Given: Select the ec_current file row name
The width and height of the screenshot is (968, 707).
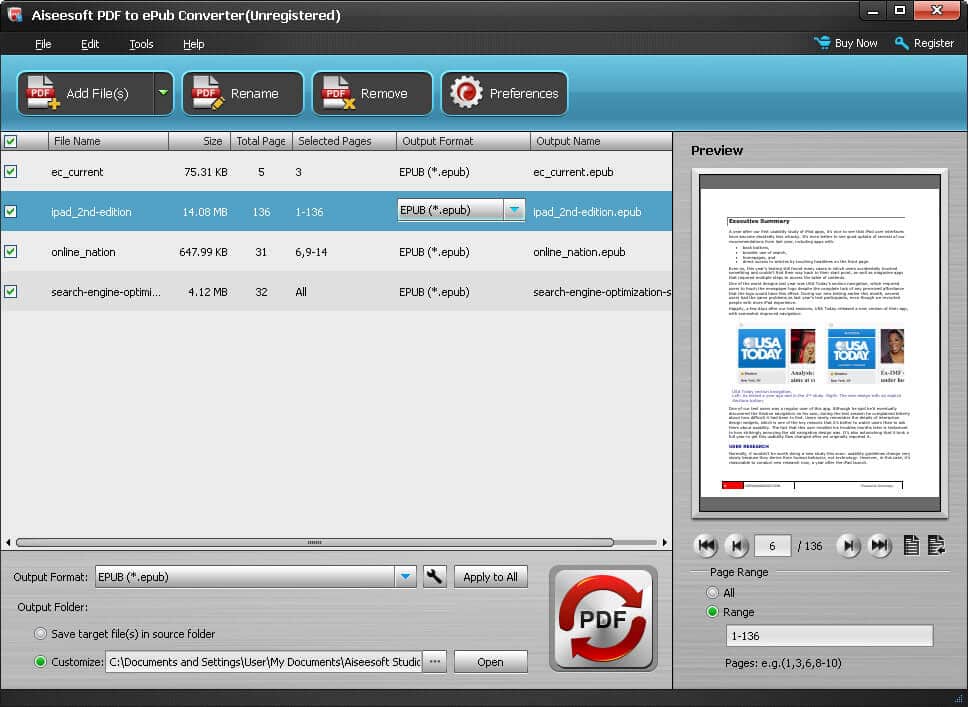Looking at the screenshot, I should (x=77, y=172).
